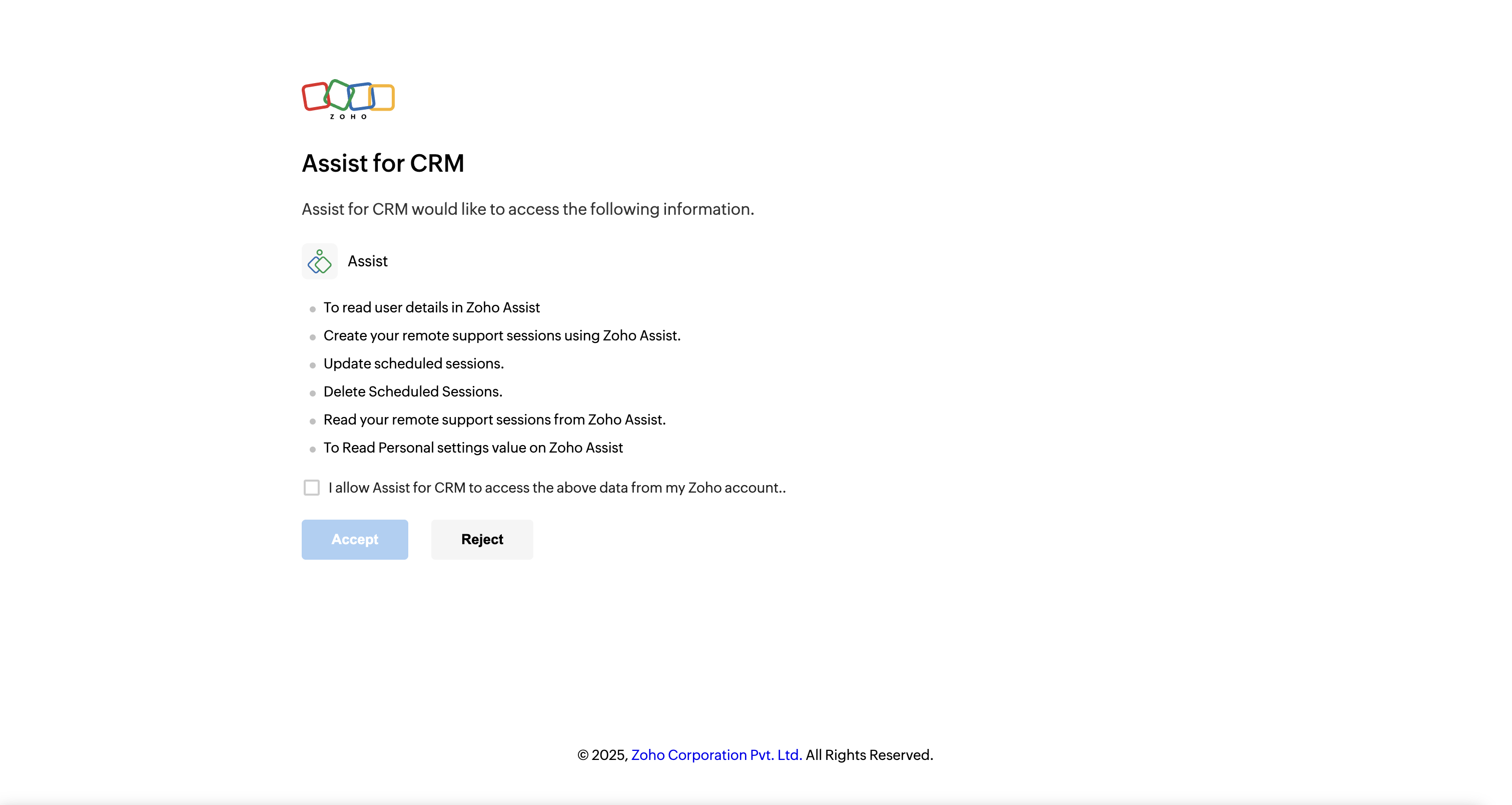Tick the allow-access consent checkbox

click(x=312, y=488)
